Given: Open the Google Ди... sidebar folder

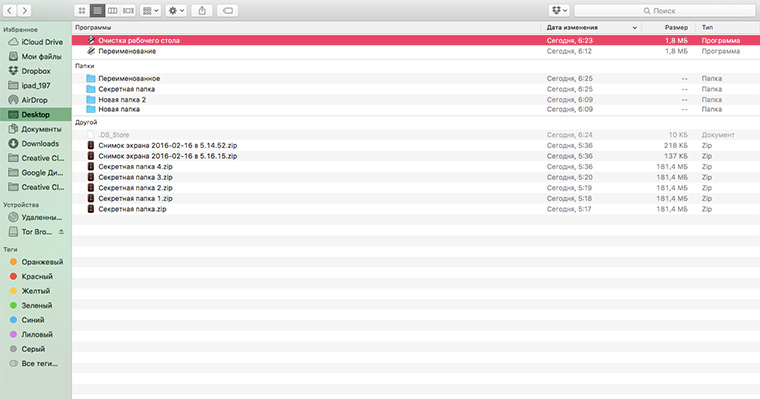Looking at the screenshot, I should pyautogui.click(x=36, y=173).
